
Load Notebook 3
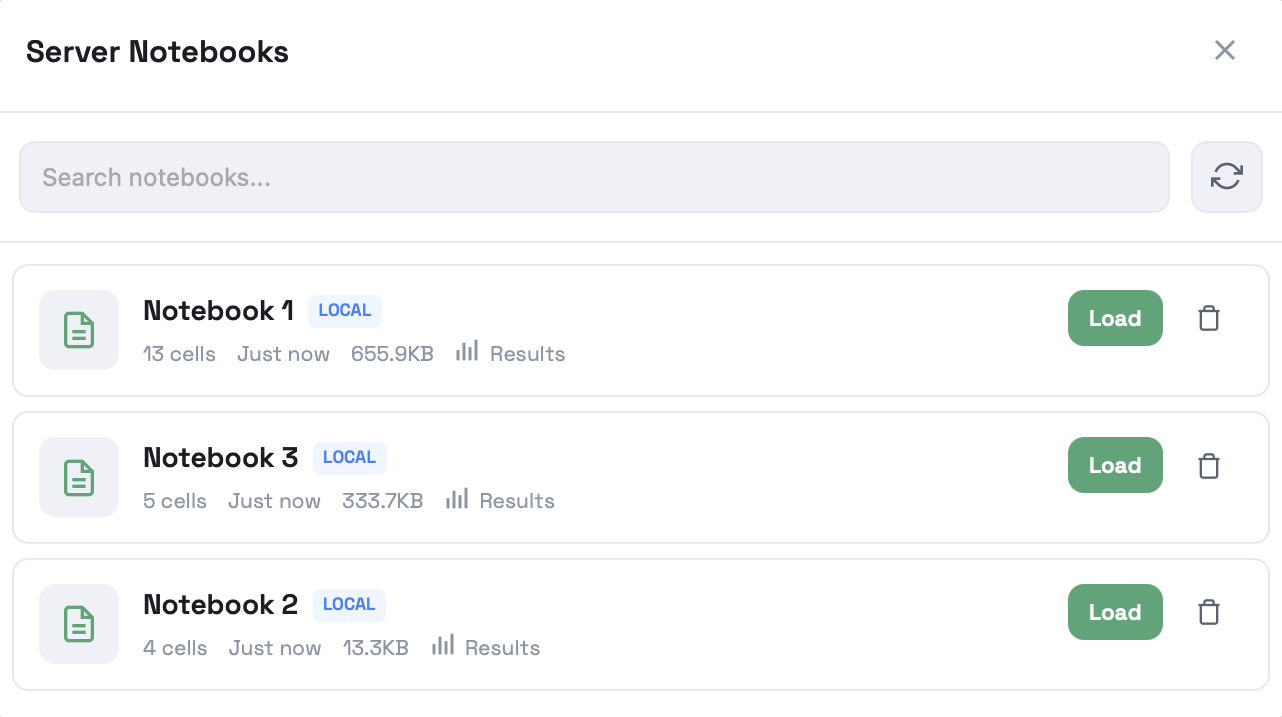pos(1115,465)
